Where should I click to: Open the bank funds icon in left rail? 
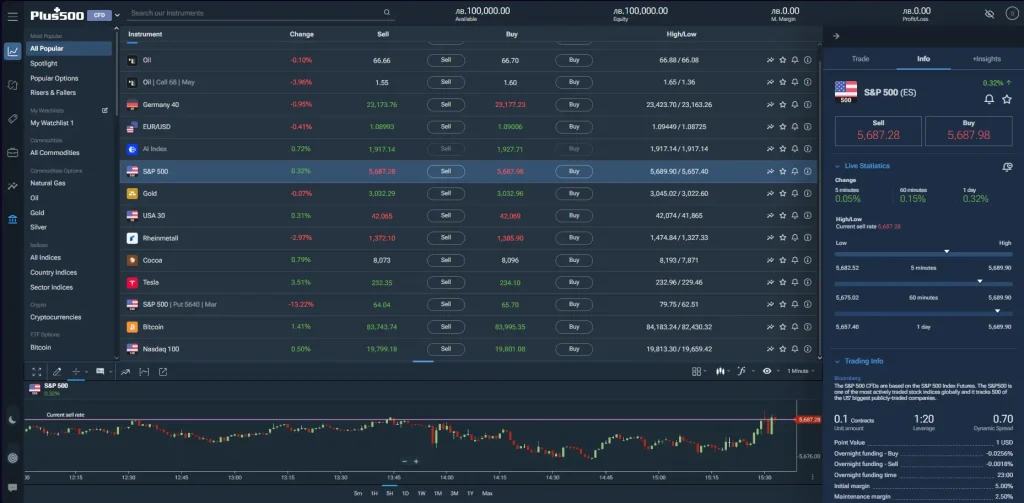12,219
